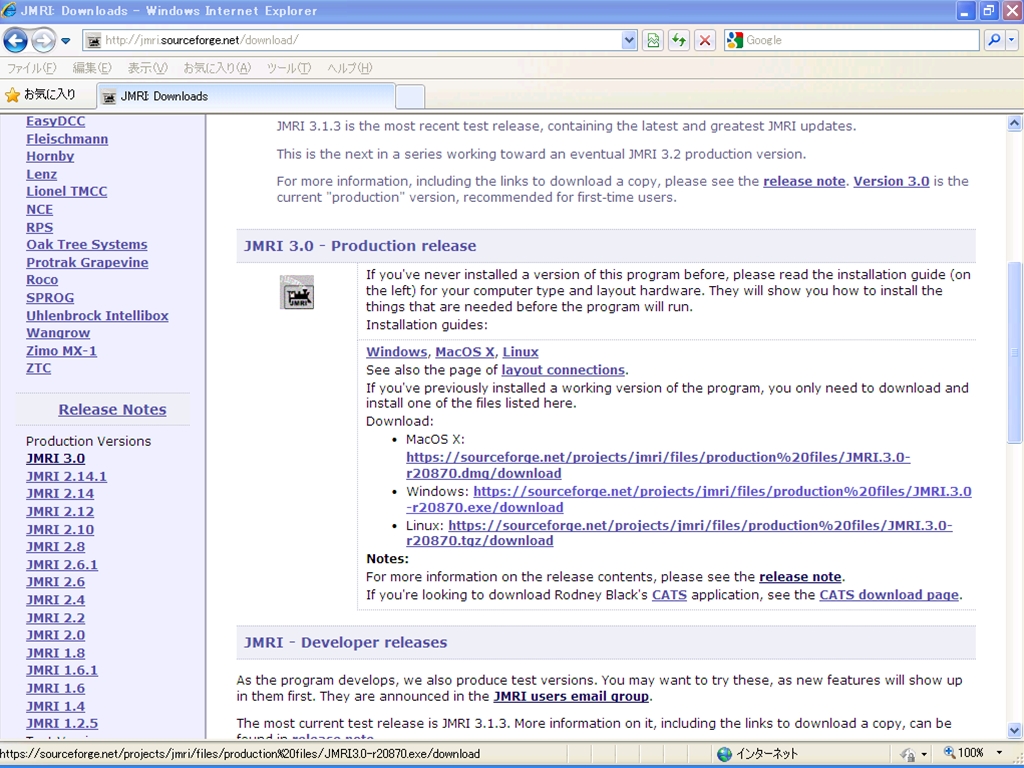Click the scrollbar down arrow
The width and height of the screenshot is (1024, 768).
[x=1014, y=730]
